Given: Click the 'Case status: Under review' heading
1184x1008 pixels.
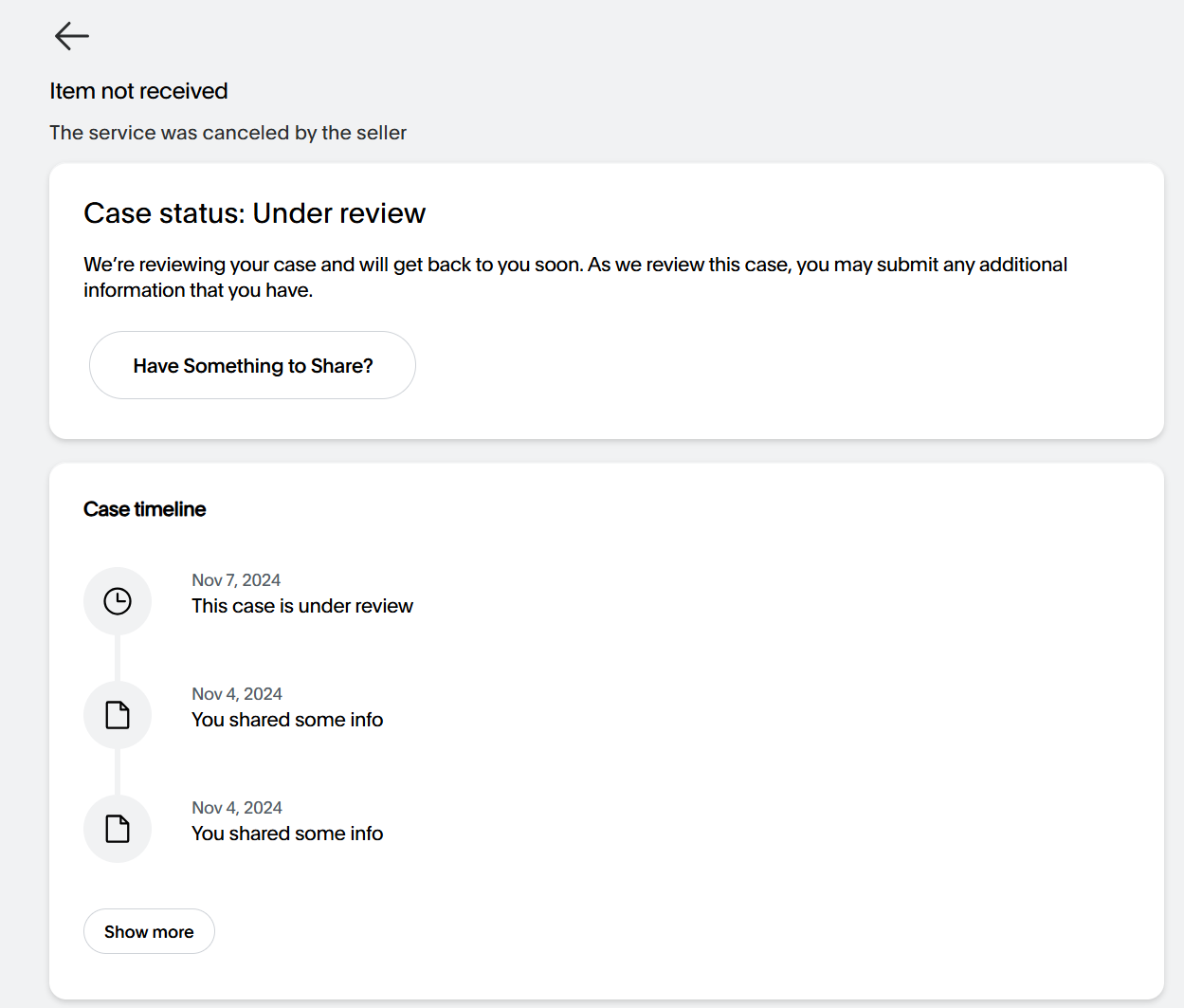Looking at the screenshot, I should click(x=254, y=213).
